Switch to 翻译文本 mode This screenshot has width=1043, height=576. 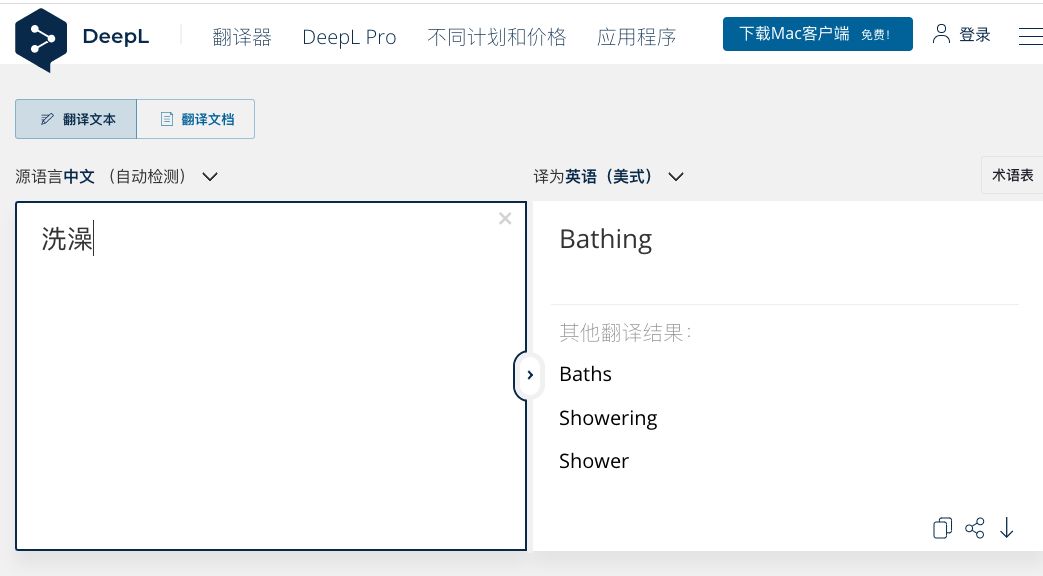(77, 119)
